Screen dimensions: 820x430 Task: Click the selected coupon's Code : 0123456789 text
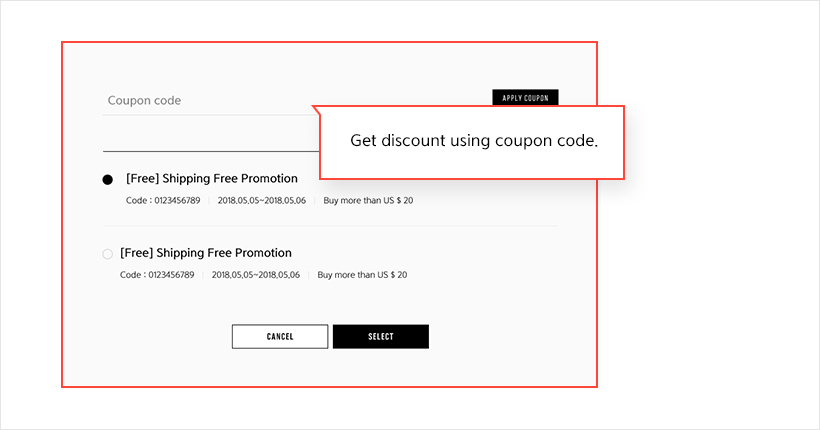pos(163,200)
